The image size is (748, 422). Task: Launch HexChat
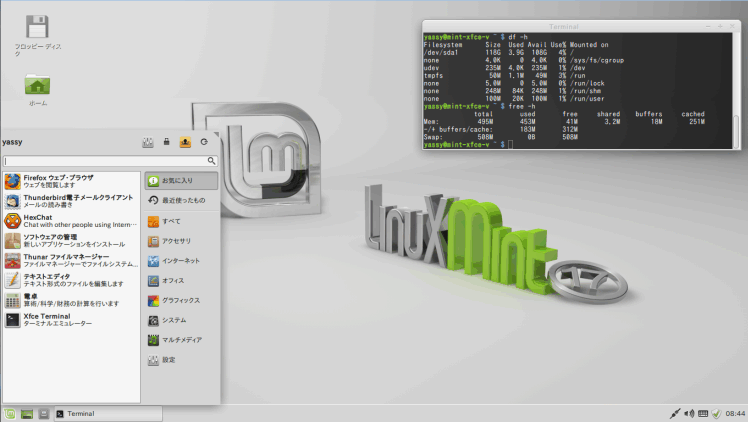72,221
